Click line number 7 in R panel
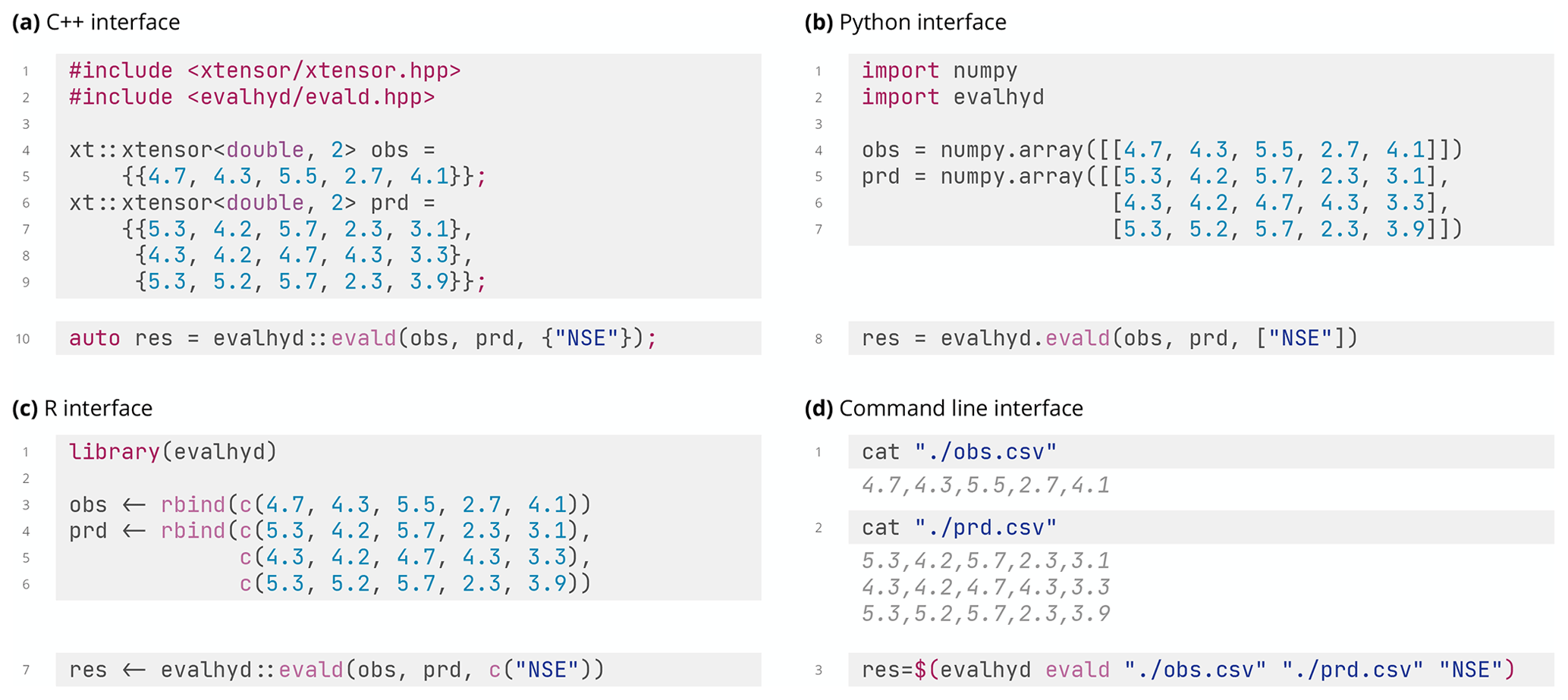This screenshot has height=700, width=1568. (26, 670)
